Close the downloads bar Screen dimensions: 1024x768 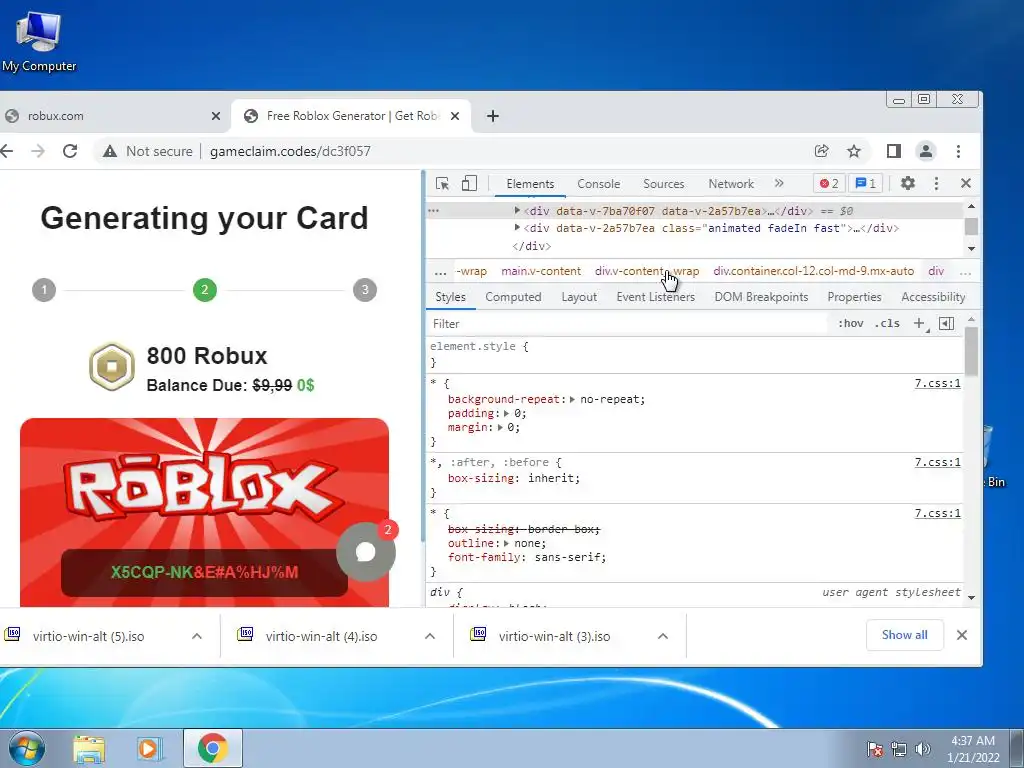point(962,635)
